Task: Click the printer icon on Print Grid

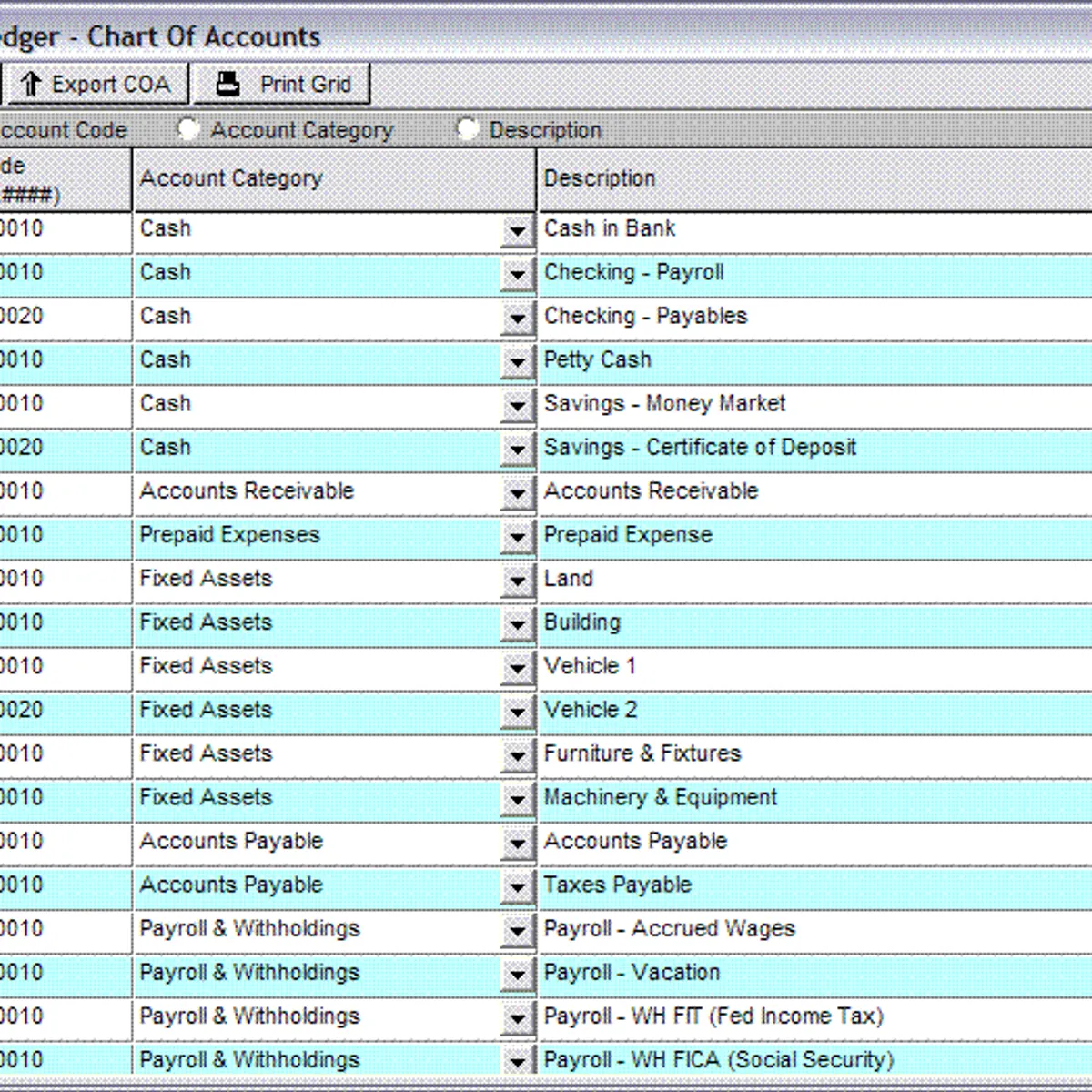Action: 227,85
